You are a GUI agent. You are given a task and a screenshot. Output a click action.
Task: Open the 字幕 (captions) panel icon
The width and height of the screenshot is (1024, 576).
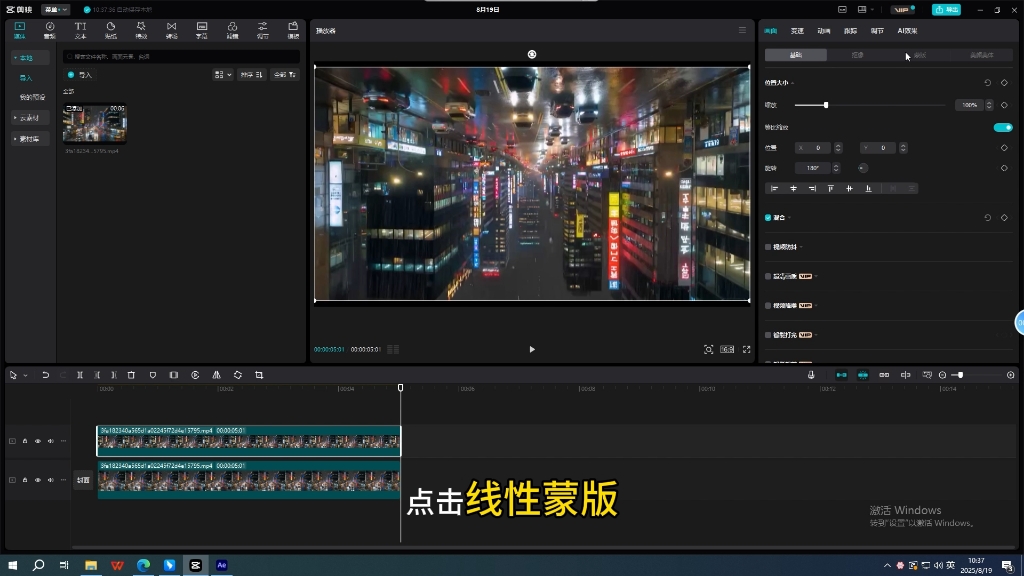(x=202, y=30)
